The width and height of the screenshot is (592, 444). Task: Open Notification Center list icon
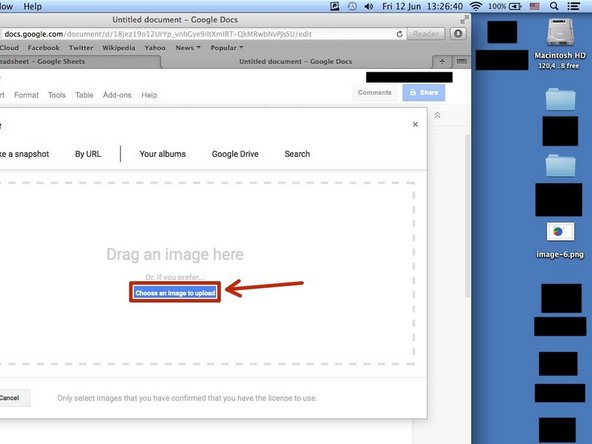click(574, 6)
